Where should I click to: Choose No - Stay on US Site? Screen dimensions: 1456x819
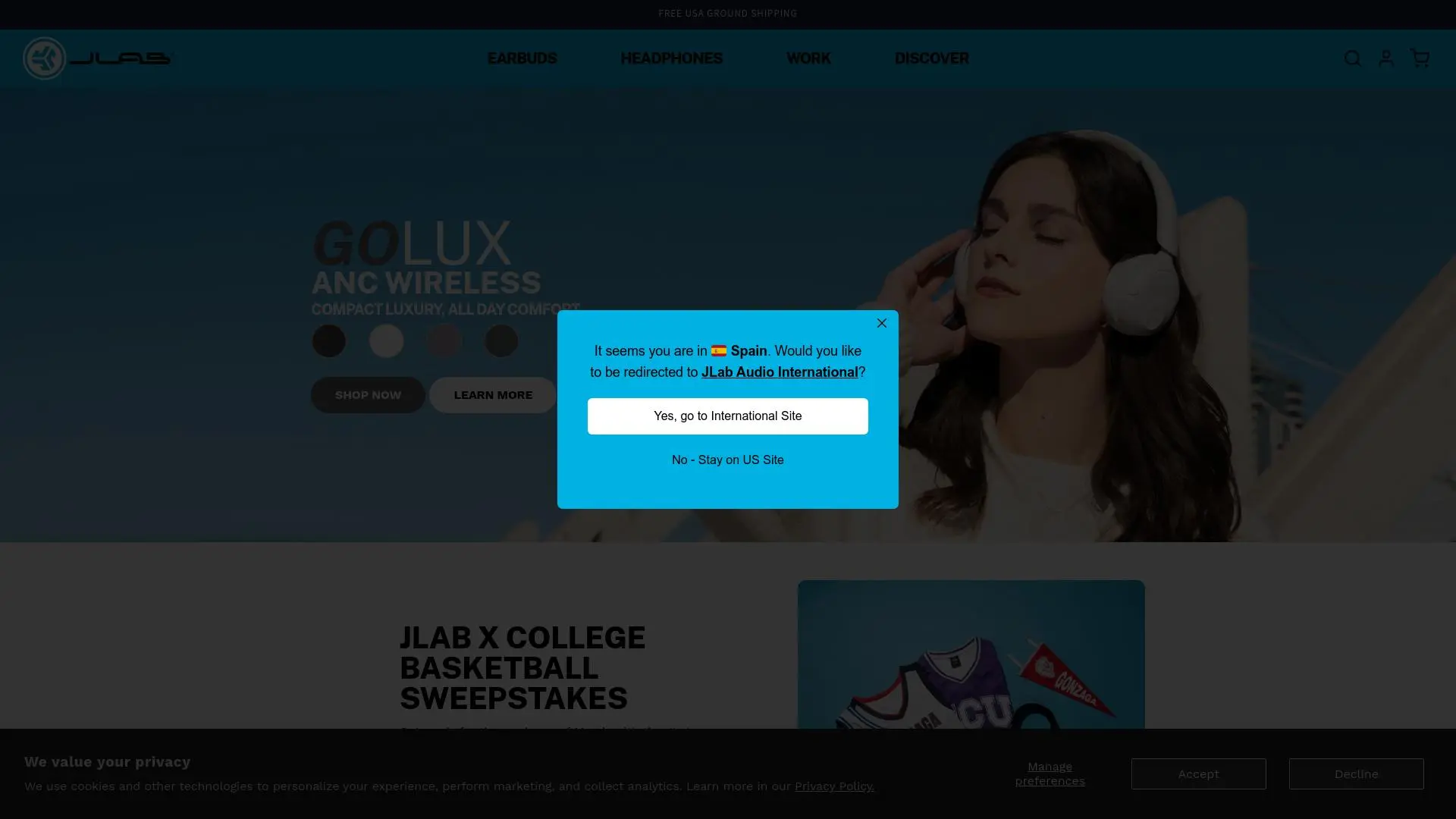[x=727, y=460]
